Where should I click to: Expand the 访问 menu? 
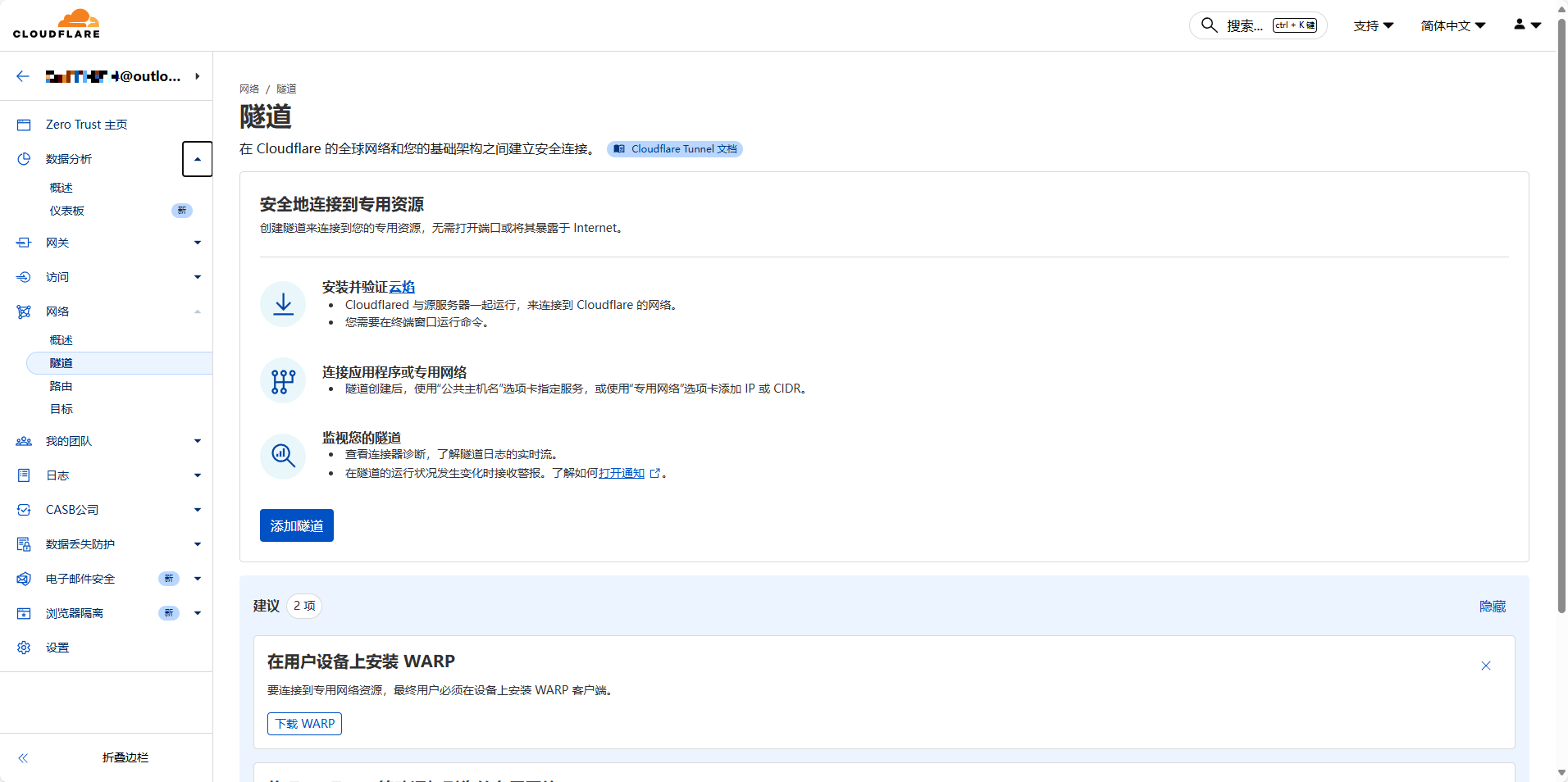pos(197,277)
